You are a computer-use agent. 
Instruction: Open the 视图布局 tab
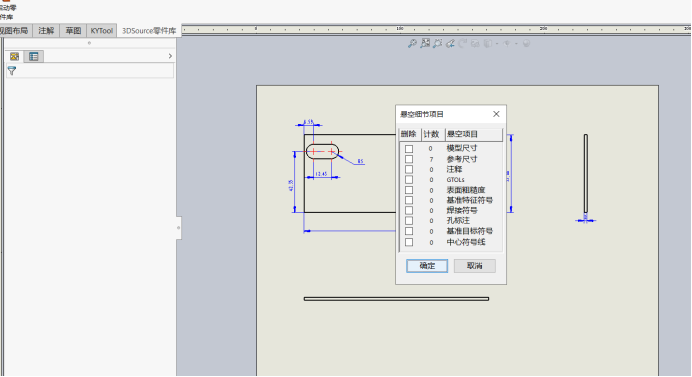click(15, 31)
